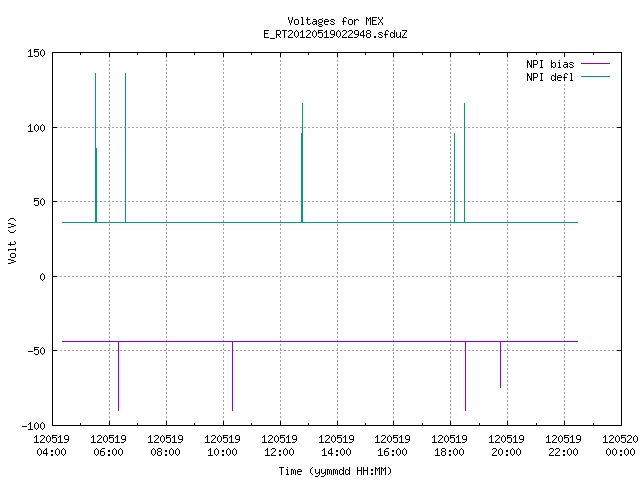Click the x-axis tick label '120519 20:00'

[x=507, y=446]
